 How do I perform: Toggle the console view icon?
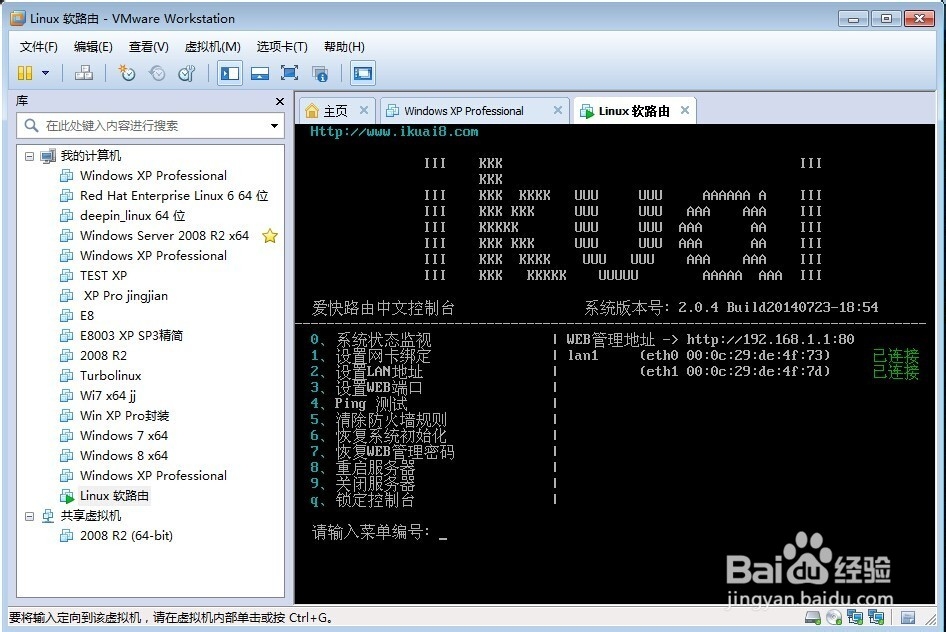(x=363, y=74)
